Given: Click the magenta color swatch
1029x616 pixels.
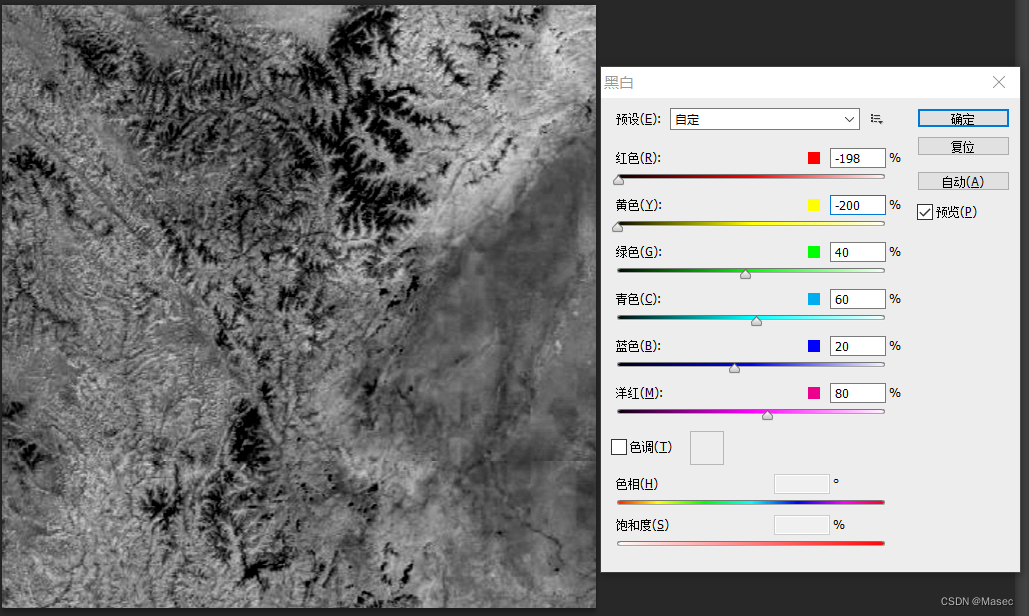Looking at the screenshot, I should pyautogui.click(x=814, y=393).
